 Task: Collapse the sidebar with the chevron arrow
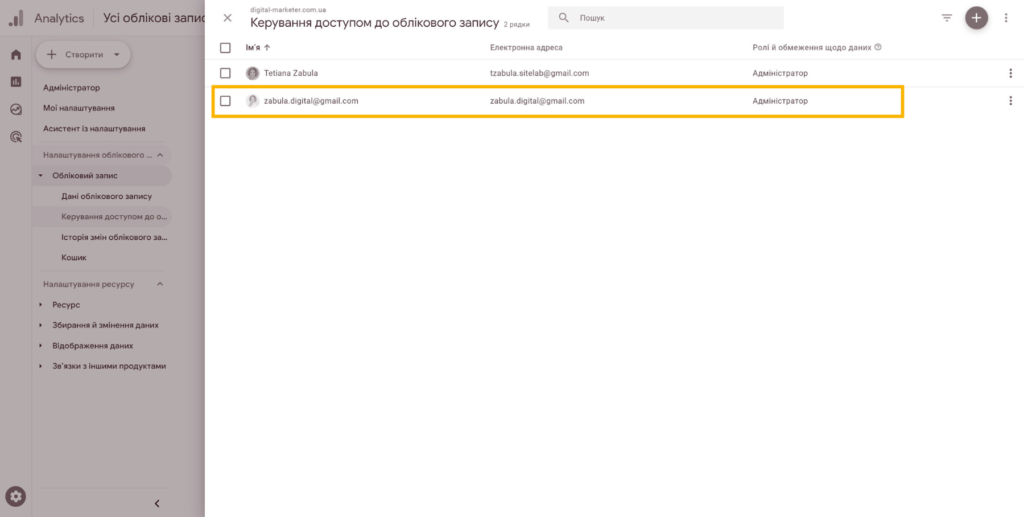point(157,503)
